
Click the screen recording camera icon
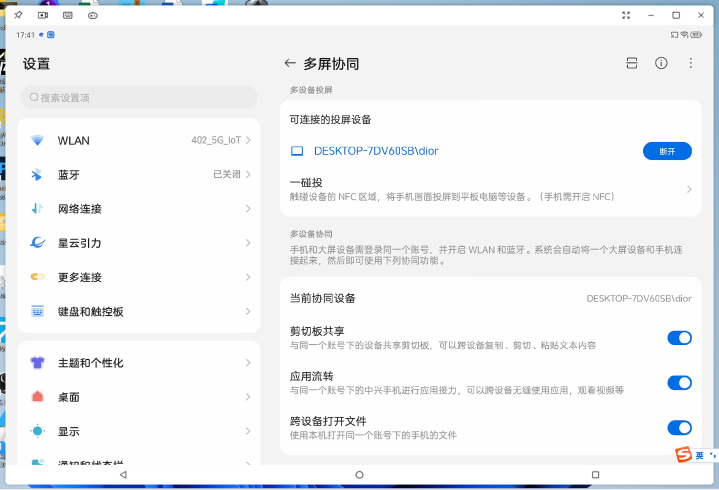(x=43, y=15)
